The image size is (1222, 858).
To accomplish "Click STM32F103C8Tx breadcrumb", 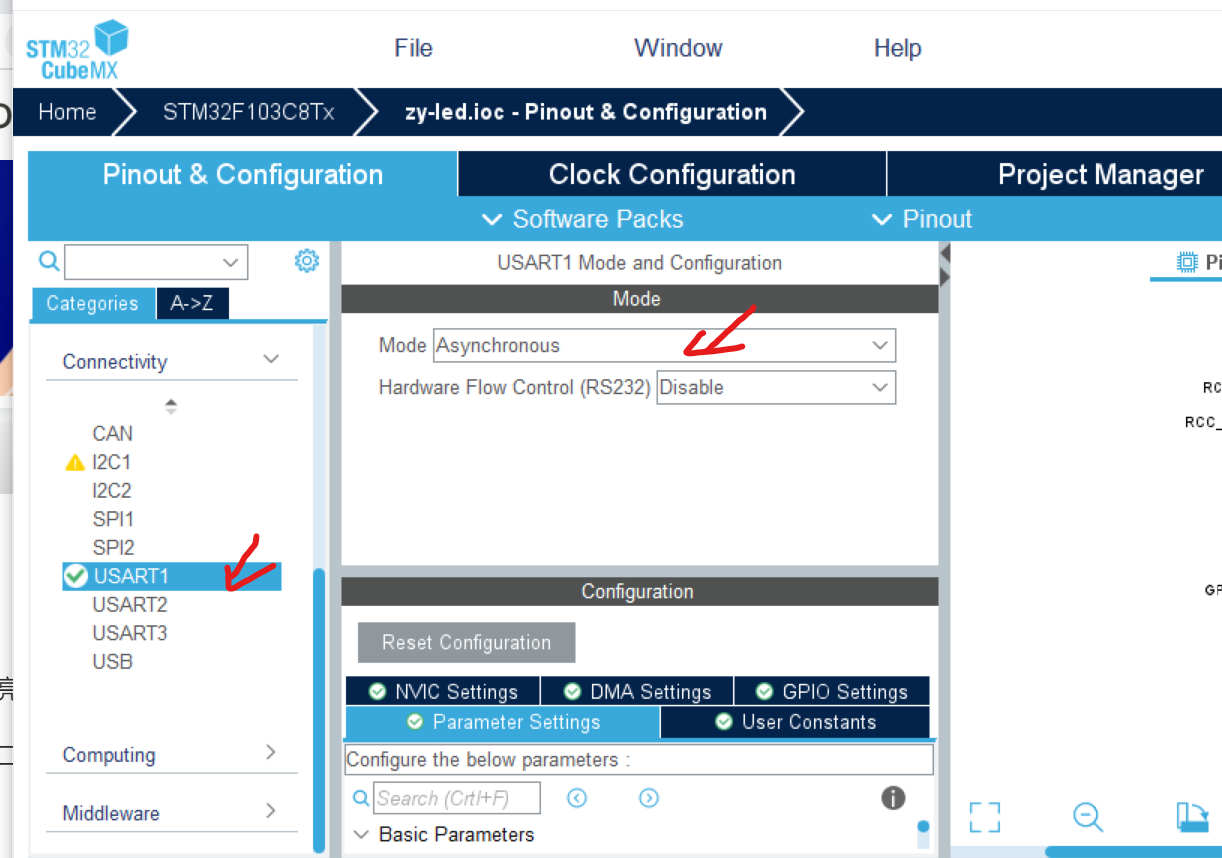I will pyautogui.click(x=248, y=112).
